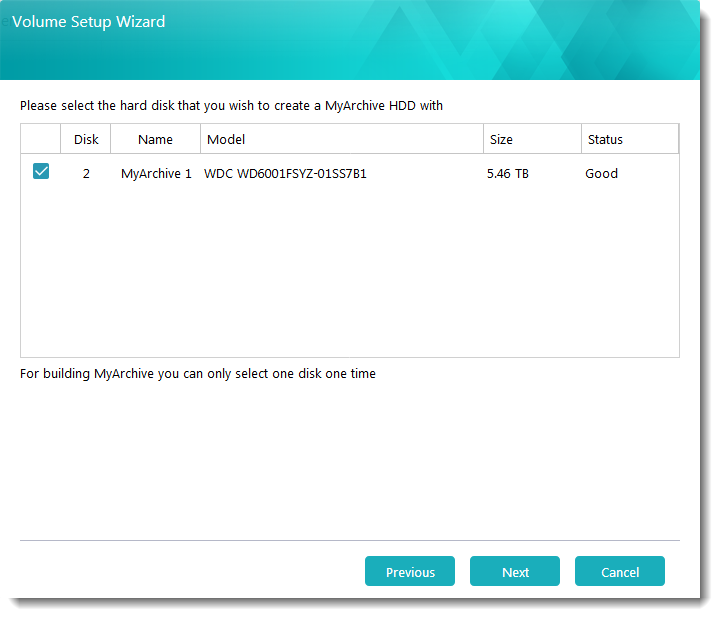Select the MyArchive 1 name cell

coord(156,174)
